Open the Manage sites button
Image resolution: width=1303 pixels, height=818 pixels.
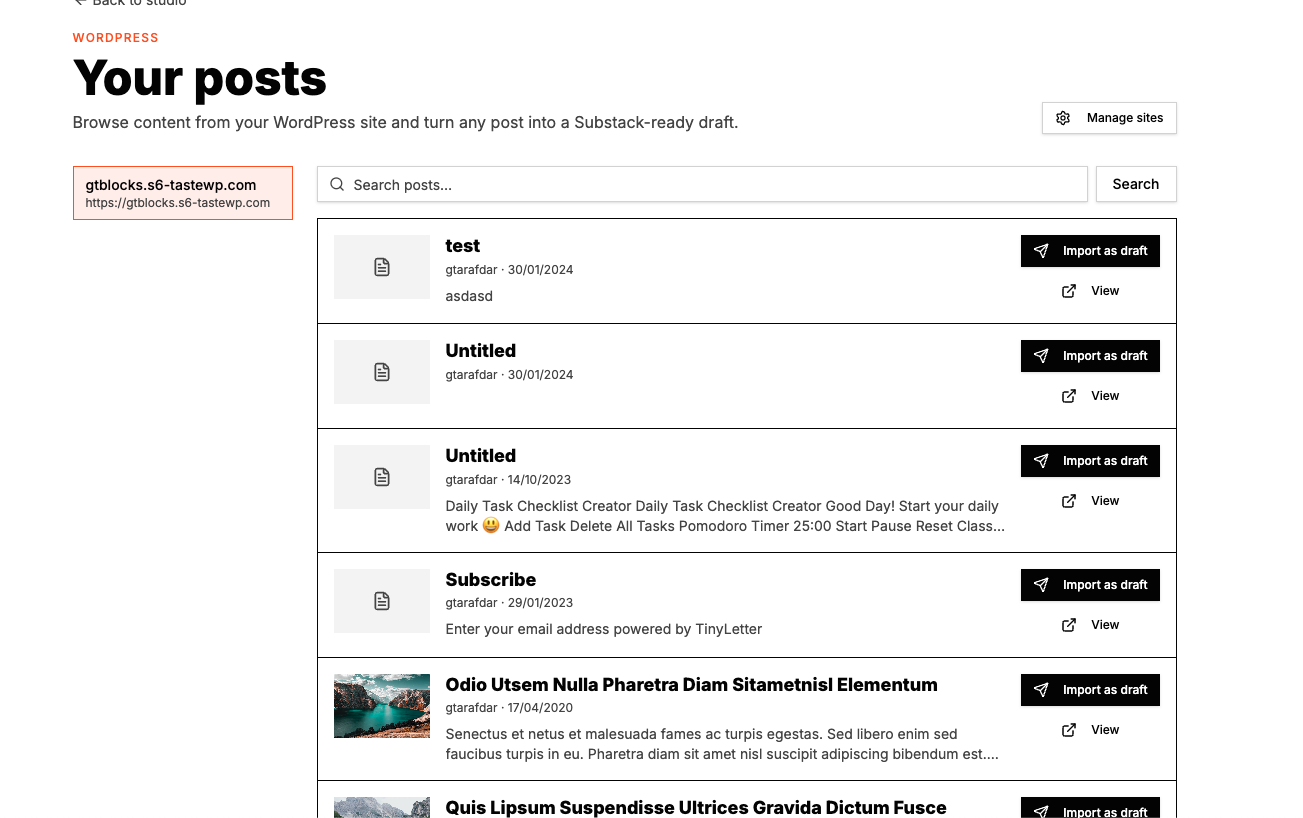pyautogui.click(x=1109, y=118)
